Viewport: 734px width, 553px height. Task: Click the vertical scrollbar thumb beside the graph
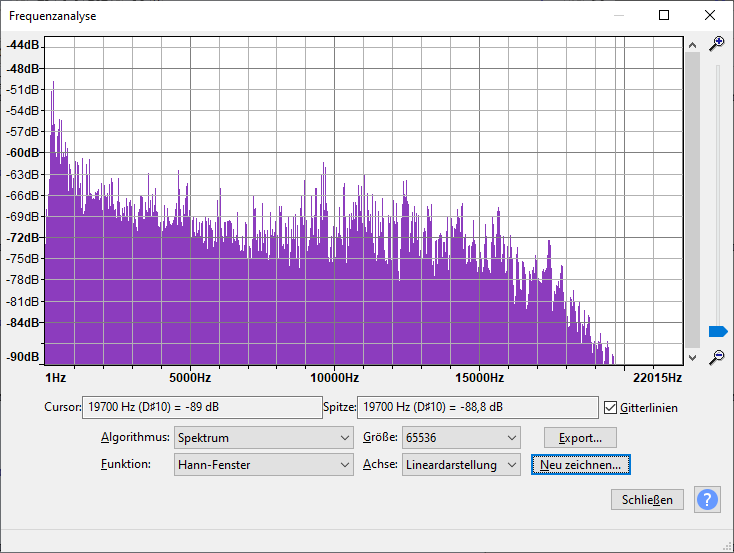click(x=692, y=200)
